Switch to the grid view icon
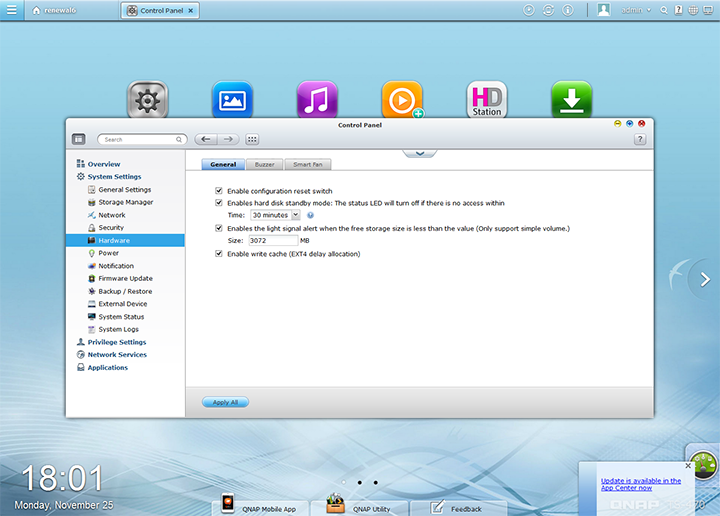720x516 pixels. click(x=252, y=139)
